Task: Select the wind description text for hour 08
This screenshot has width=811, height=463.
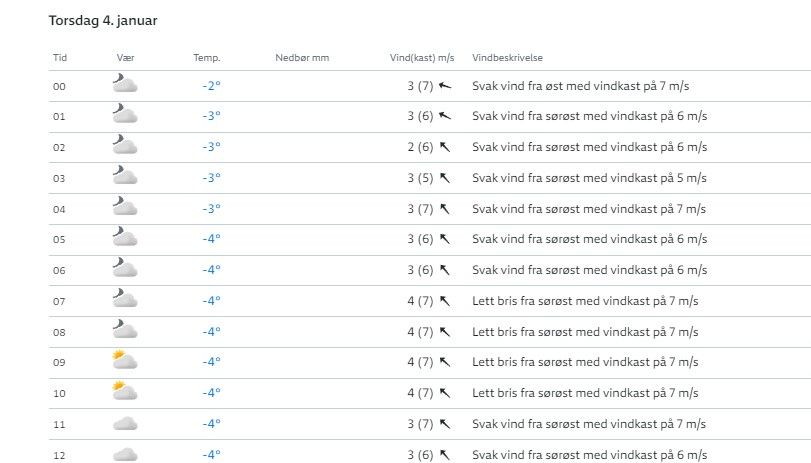Action: 589,332
